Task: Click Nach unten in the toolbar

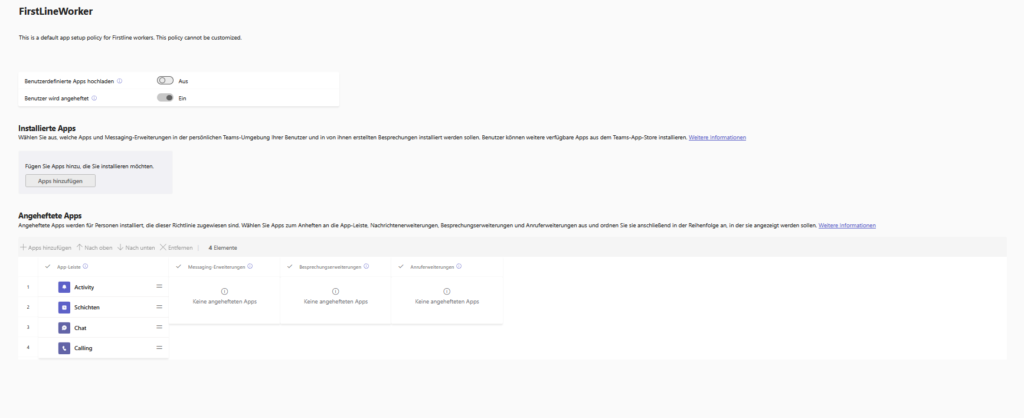Action: point(136,247)
